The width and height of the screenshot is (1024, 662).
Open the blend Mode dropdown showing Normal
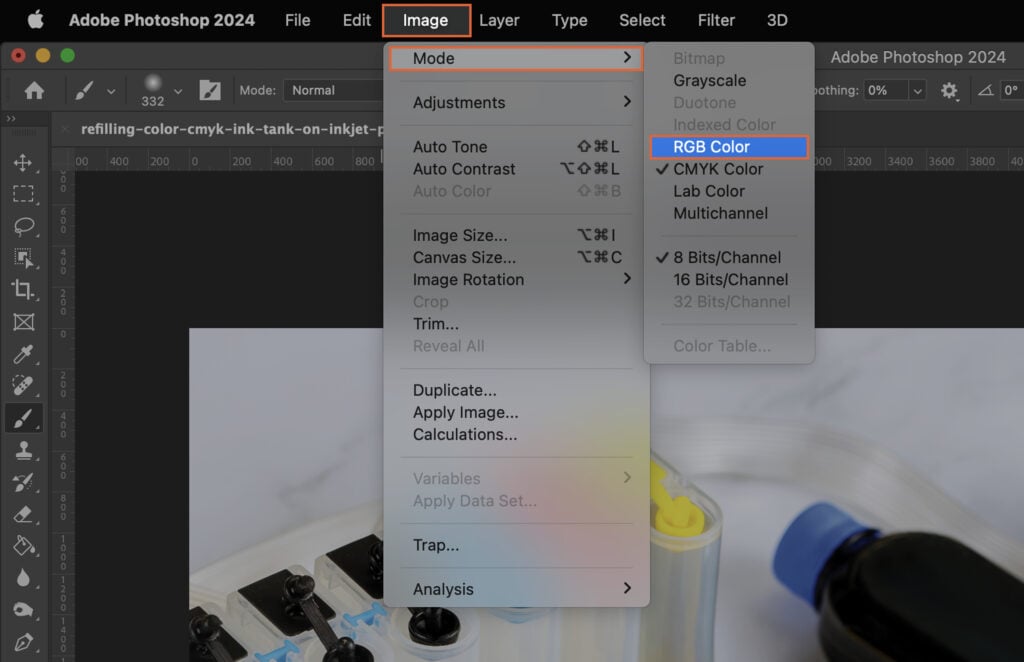pyautogui.click(x=330, y=90)
